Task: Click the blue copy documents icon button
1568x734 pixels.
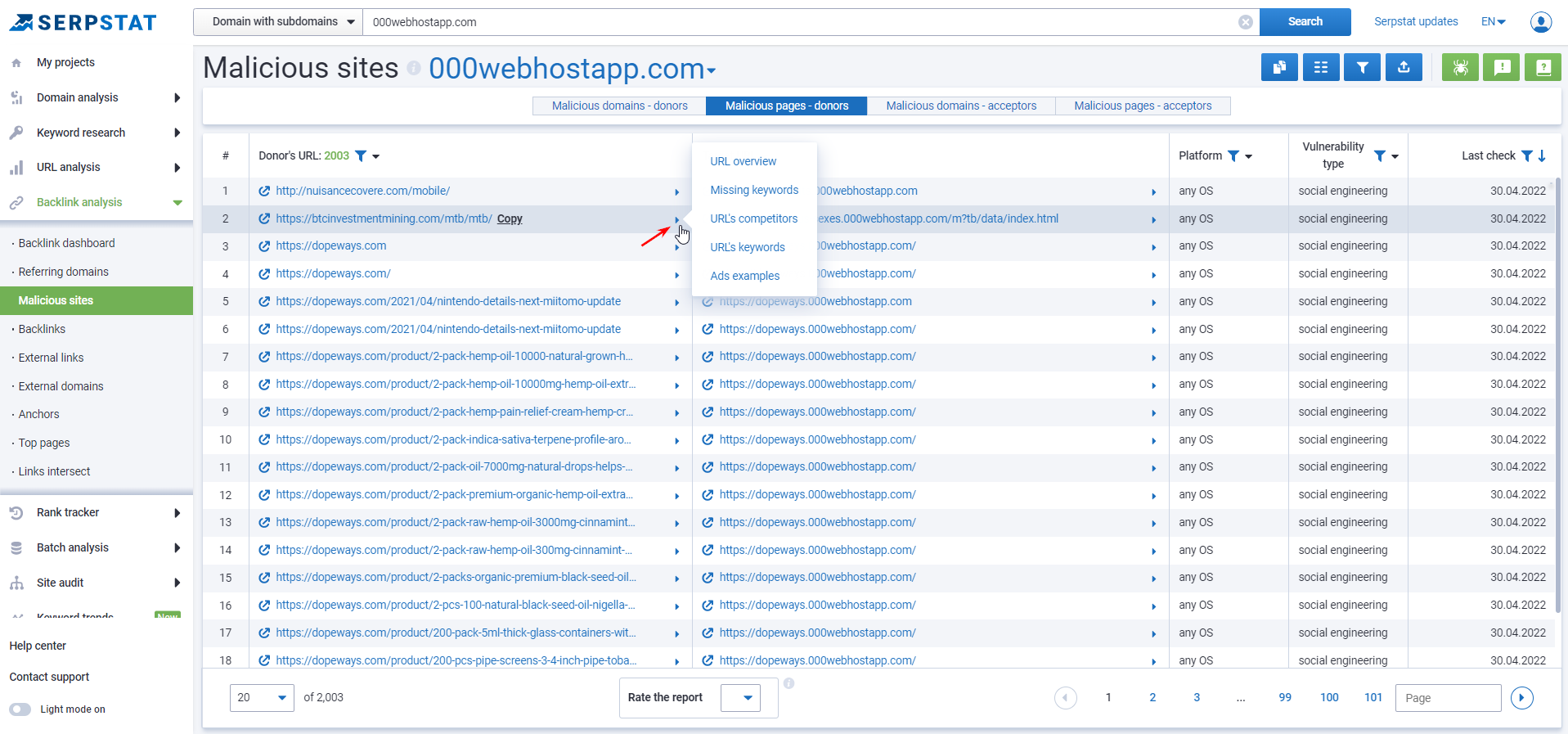Action: click(1279, 67)
